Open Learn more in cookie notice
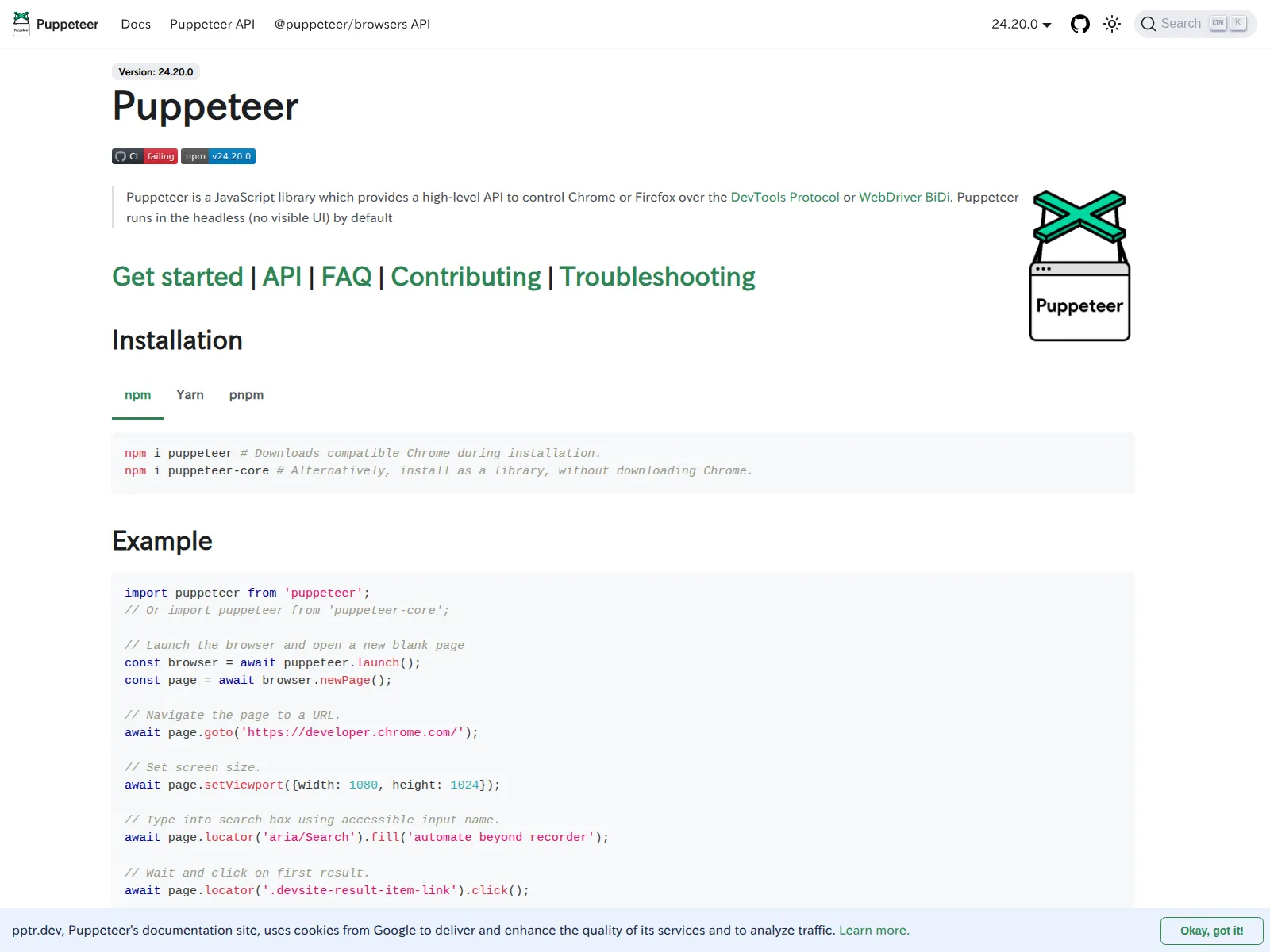Image resolution: width=1270 pixels, height=952 pixels. point(873,930)
